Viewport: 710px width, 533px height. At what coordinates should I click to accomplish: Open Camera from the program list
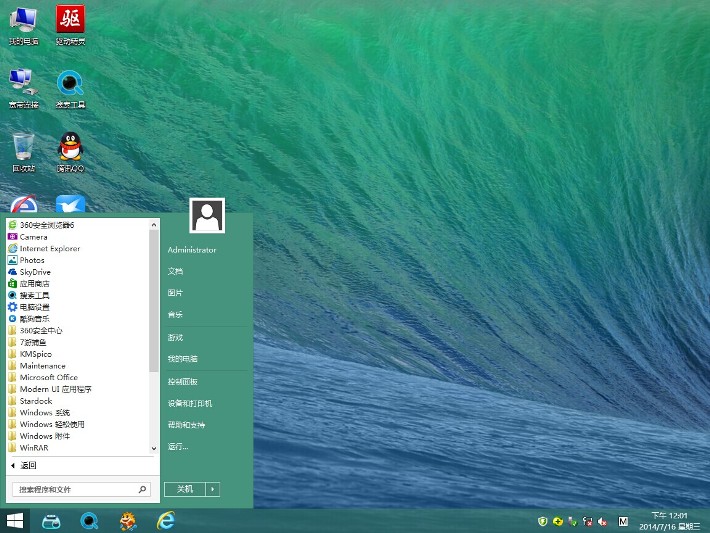pos(33,237)
